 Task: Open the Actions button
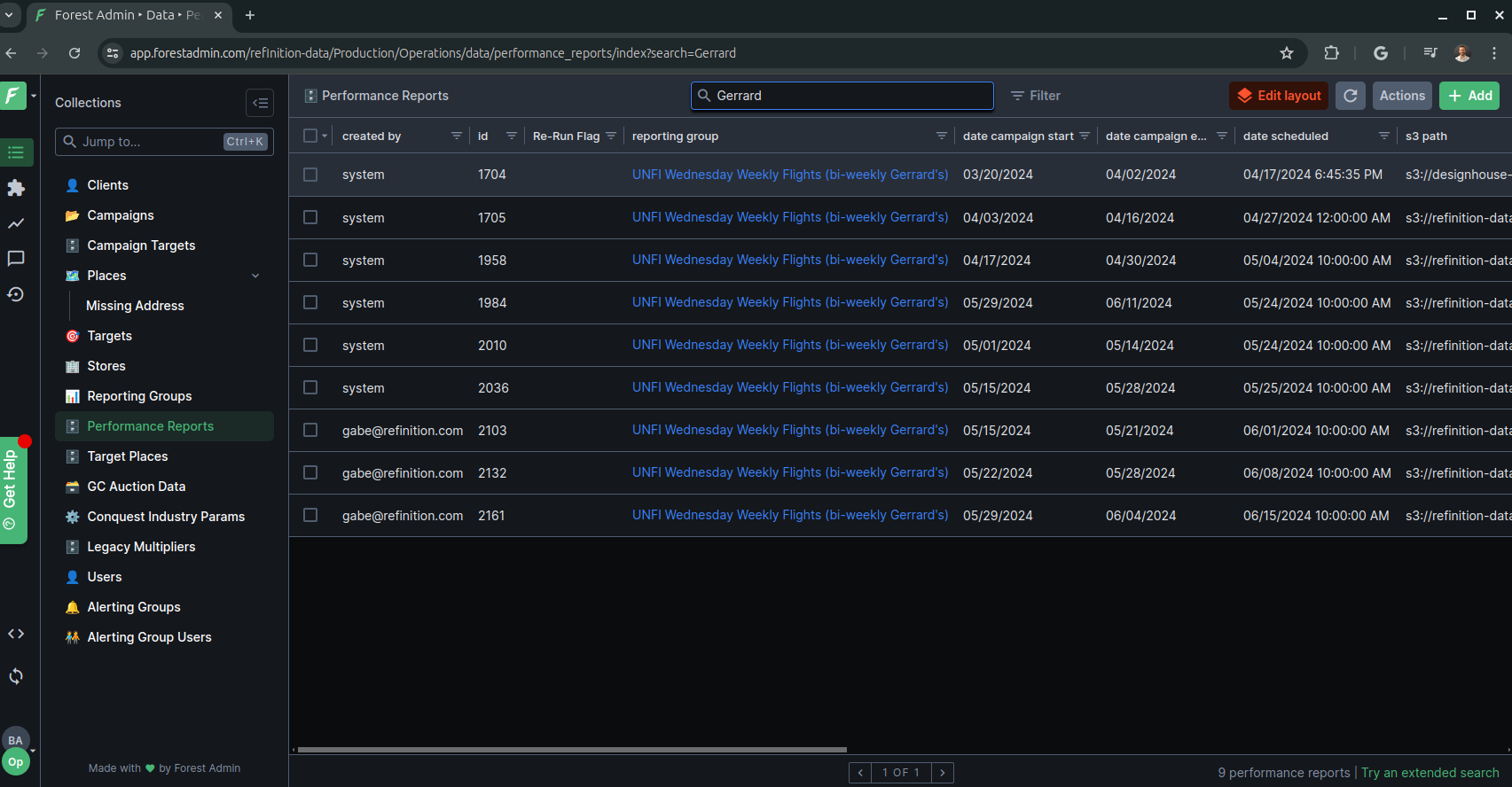click(x=1402, y=96)
